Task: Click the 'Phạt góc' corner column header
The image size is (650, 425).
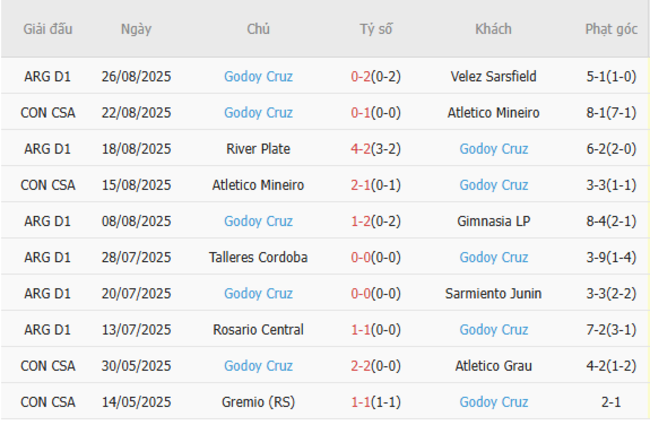Action: click(x=611, y=29)
